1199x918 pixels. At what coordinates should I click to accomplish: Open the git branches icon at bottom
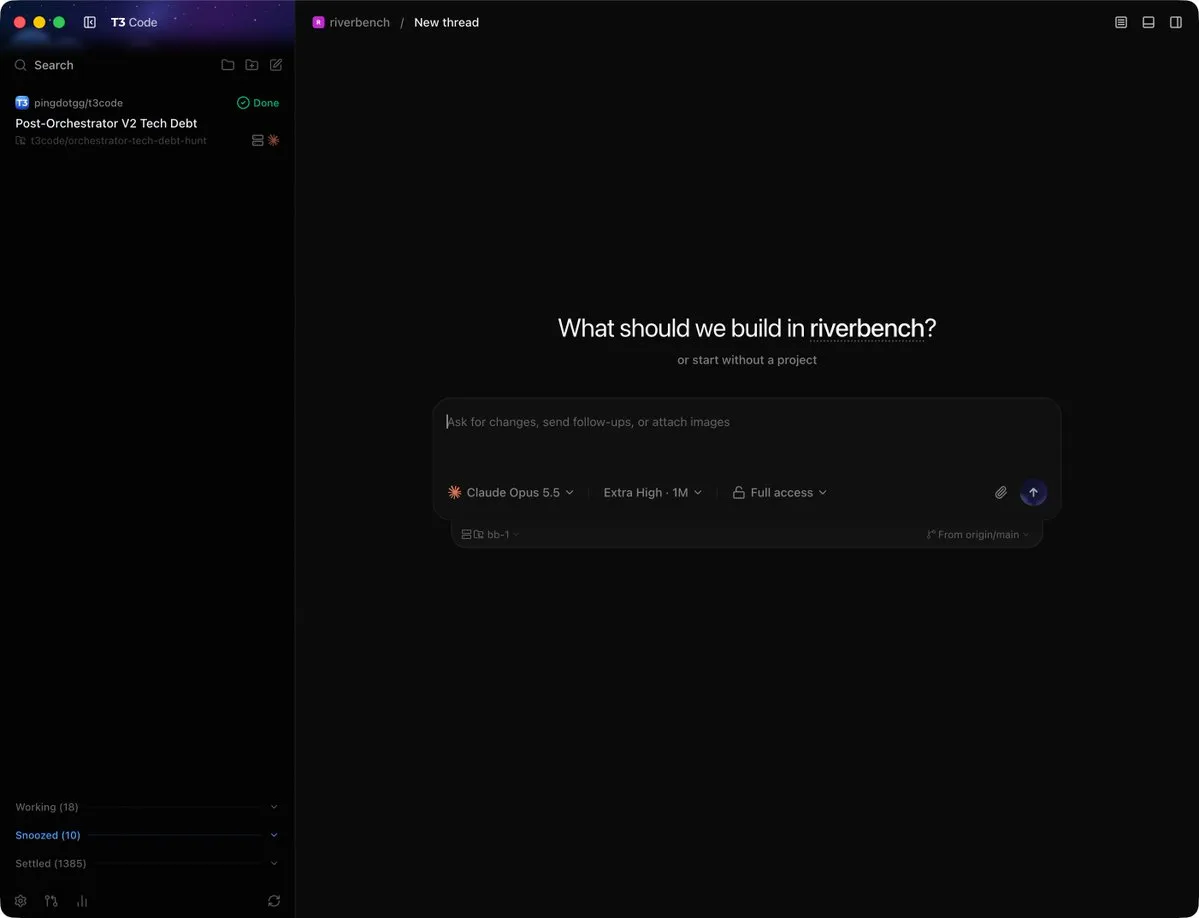tap(51, 901)
